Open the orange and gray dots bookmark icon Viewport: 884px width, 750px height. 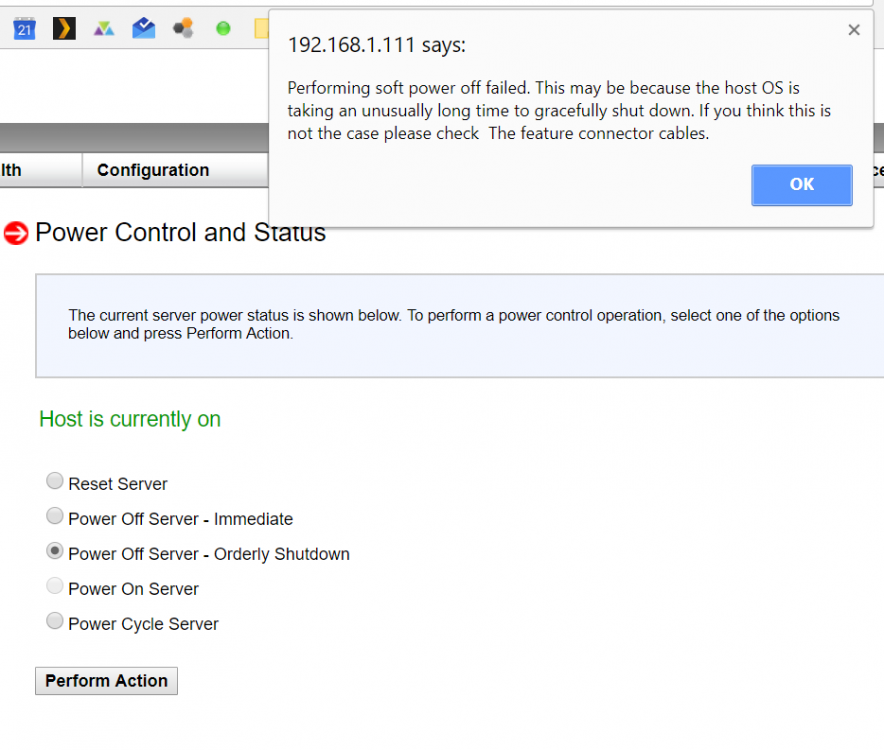click(183, 28)
